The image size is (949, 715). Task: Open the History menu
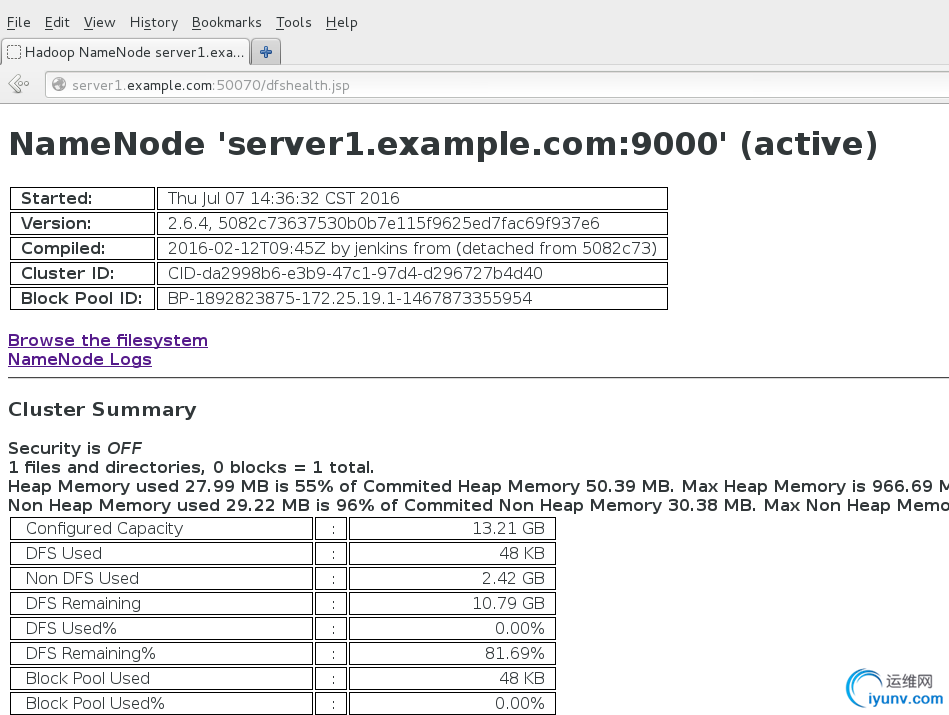pos(154,22)
